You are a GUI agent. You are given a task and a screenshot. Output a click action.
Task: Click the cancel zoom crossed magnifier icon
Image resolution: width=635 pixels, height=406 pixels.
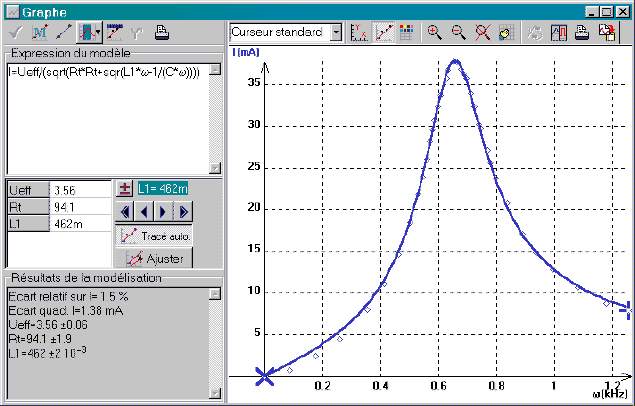(x=482, y=32)
